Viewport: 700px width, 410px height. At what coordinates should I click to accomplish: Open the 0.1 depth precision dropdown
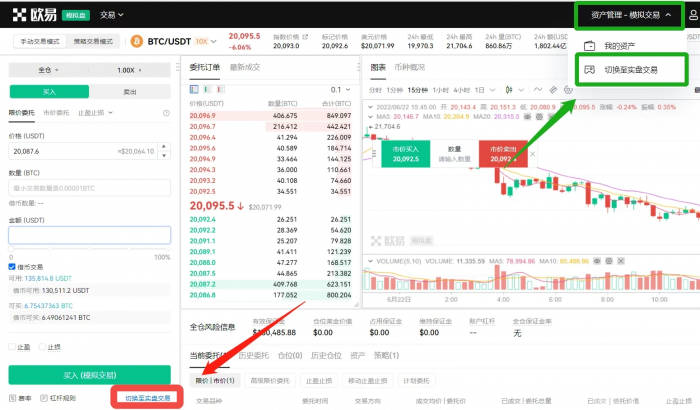click(x=340, y=89)
